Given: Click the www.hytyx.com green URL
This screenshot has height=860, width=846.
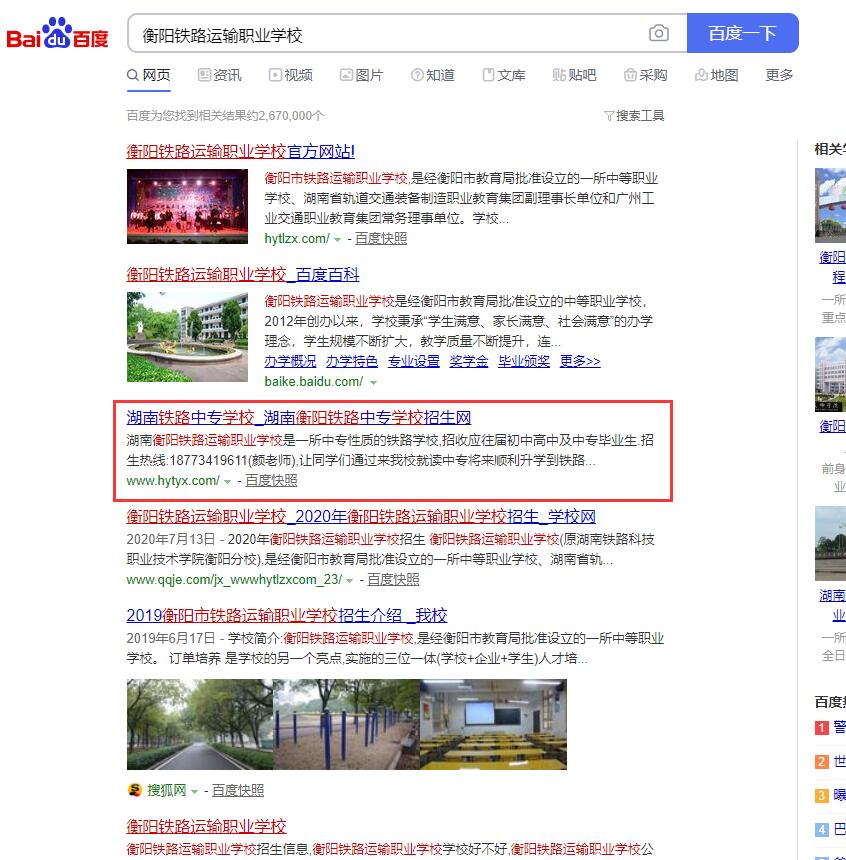Looking at the screenshot, I should (x=173, y=480).
